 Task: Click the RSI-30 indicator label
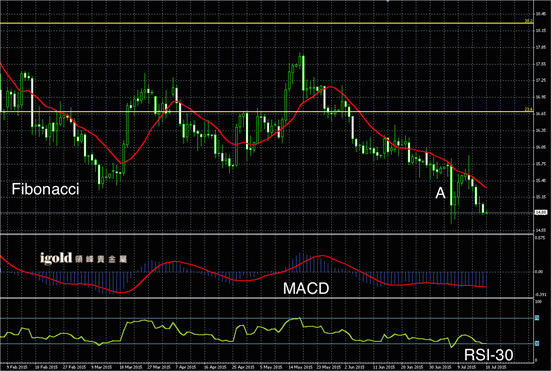[489, 355]
